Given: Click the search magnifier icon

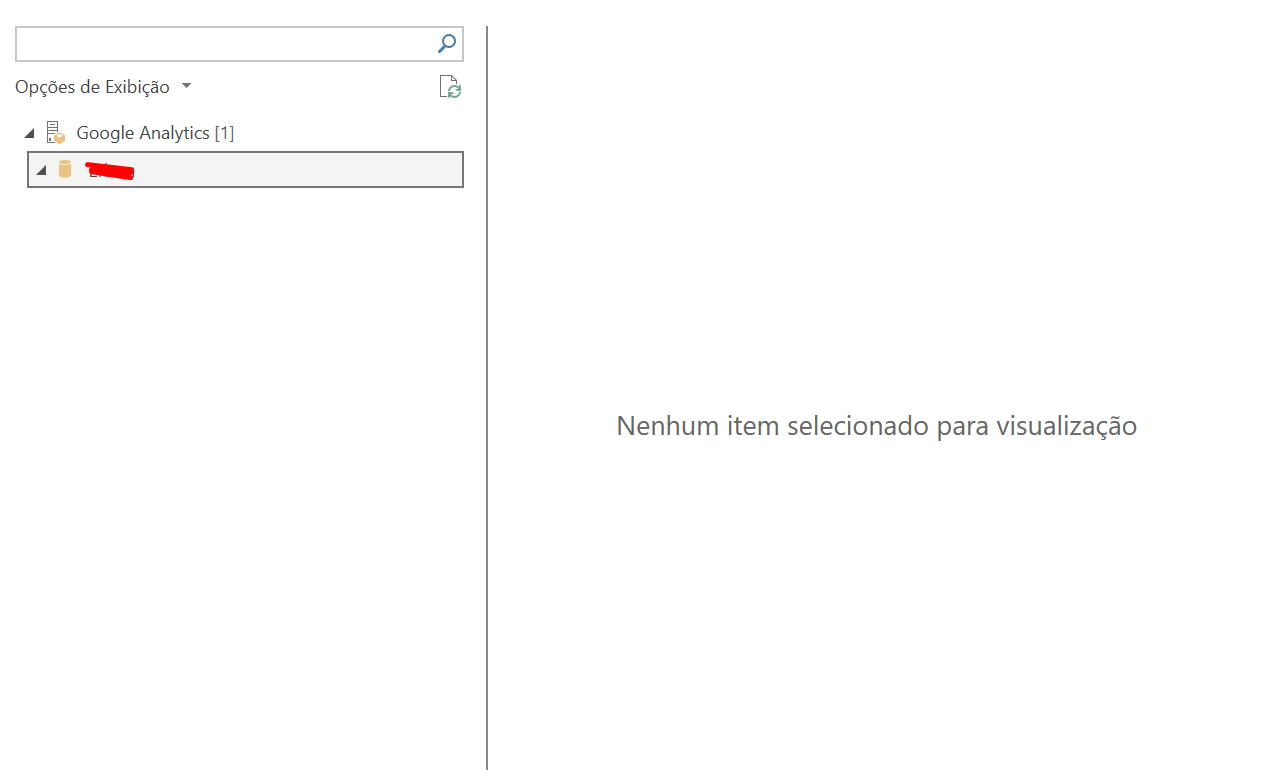Looking at the screenshot, I should coord(447,43).
